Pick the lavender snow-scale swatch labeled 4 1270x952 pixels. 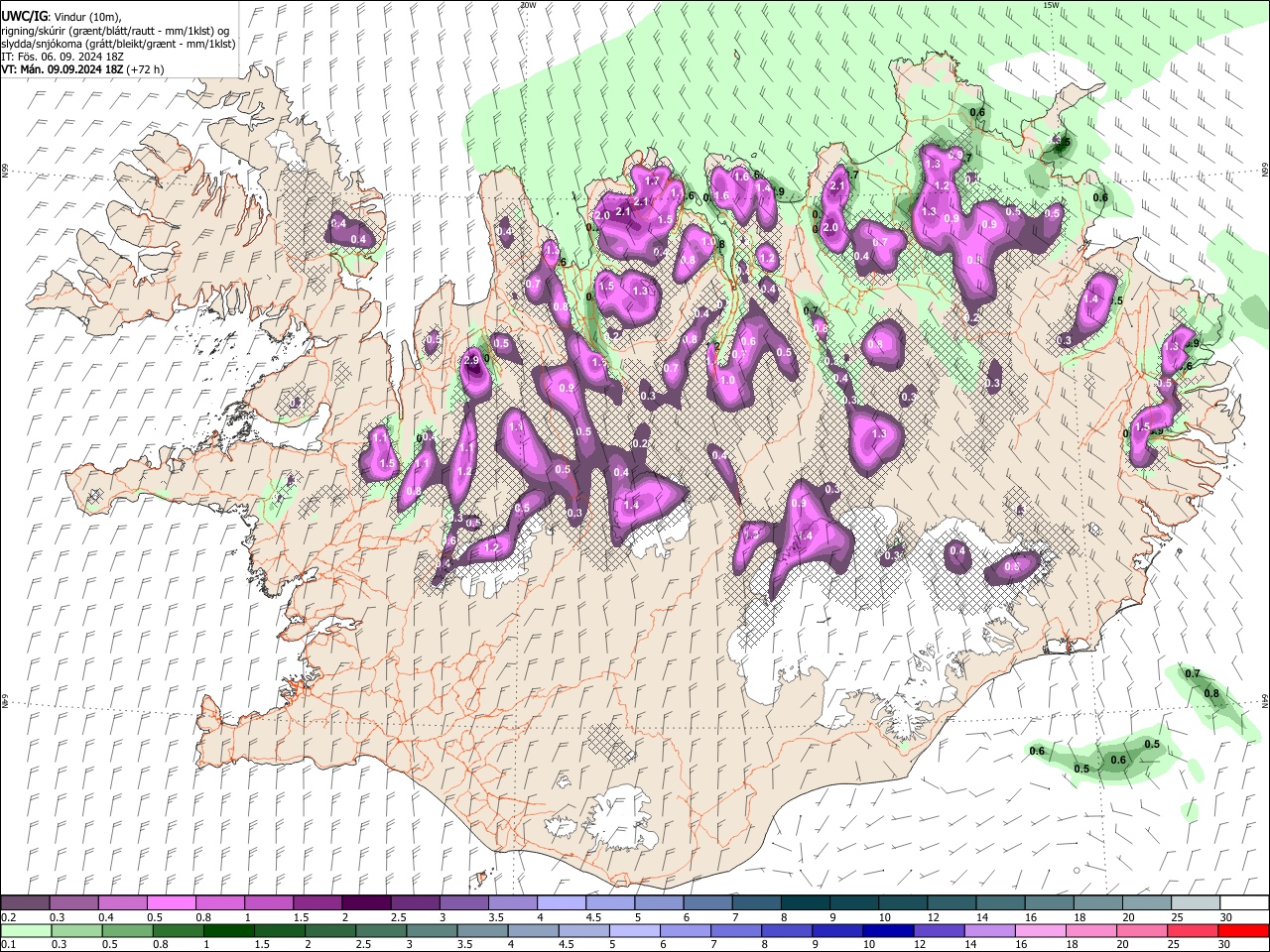tap(561, 903)
